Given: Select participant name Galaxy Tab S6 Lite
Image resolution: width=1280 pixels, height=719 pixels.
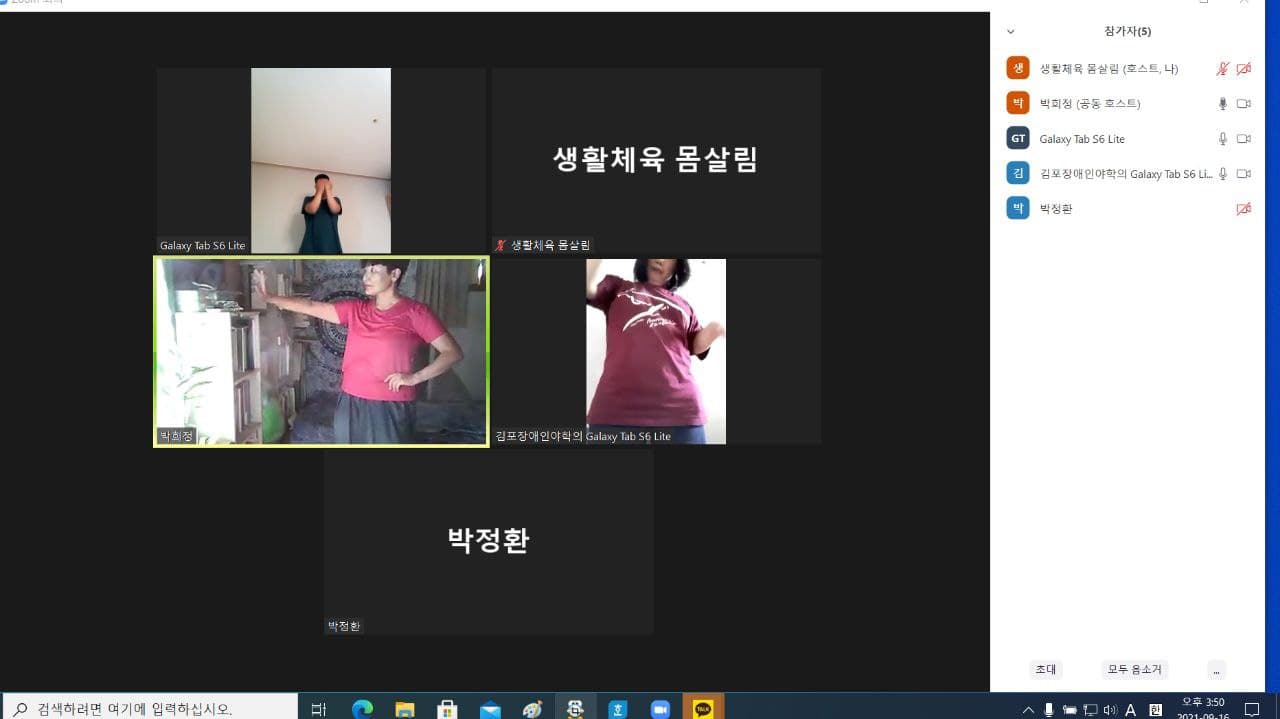Looking at the screenshot, I should click(x=1082, y=139).
